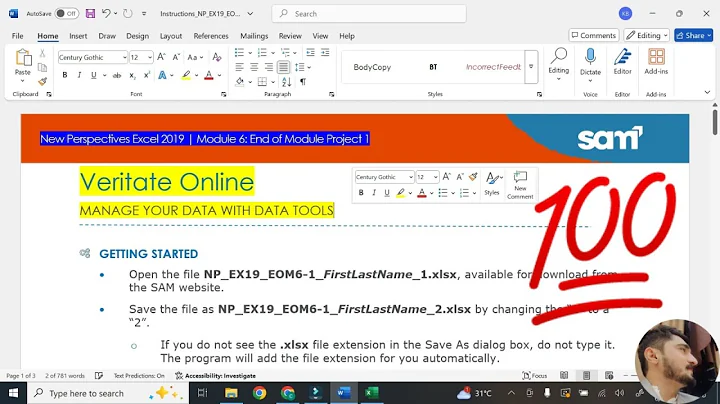The image size is (720, 404).
Task: Open Add-ins from the ribbon
Action: (656, 62)
